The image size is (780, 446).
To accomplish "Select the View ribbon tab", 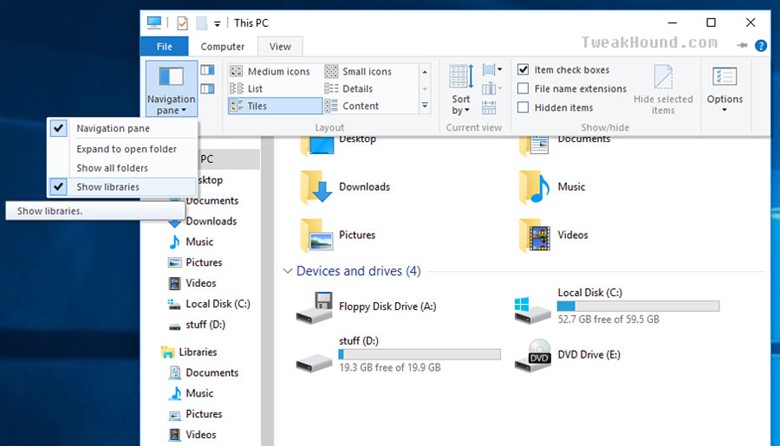I will pyautogui.click(x=280, y=47).
